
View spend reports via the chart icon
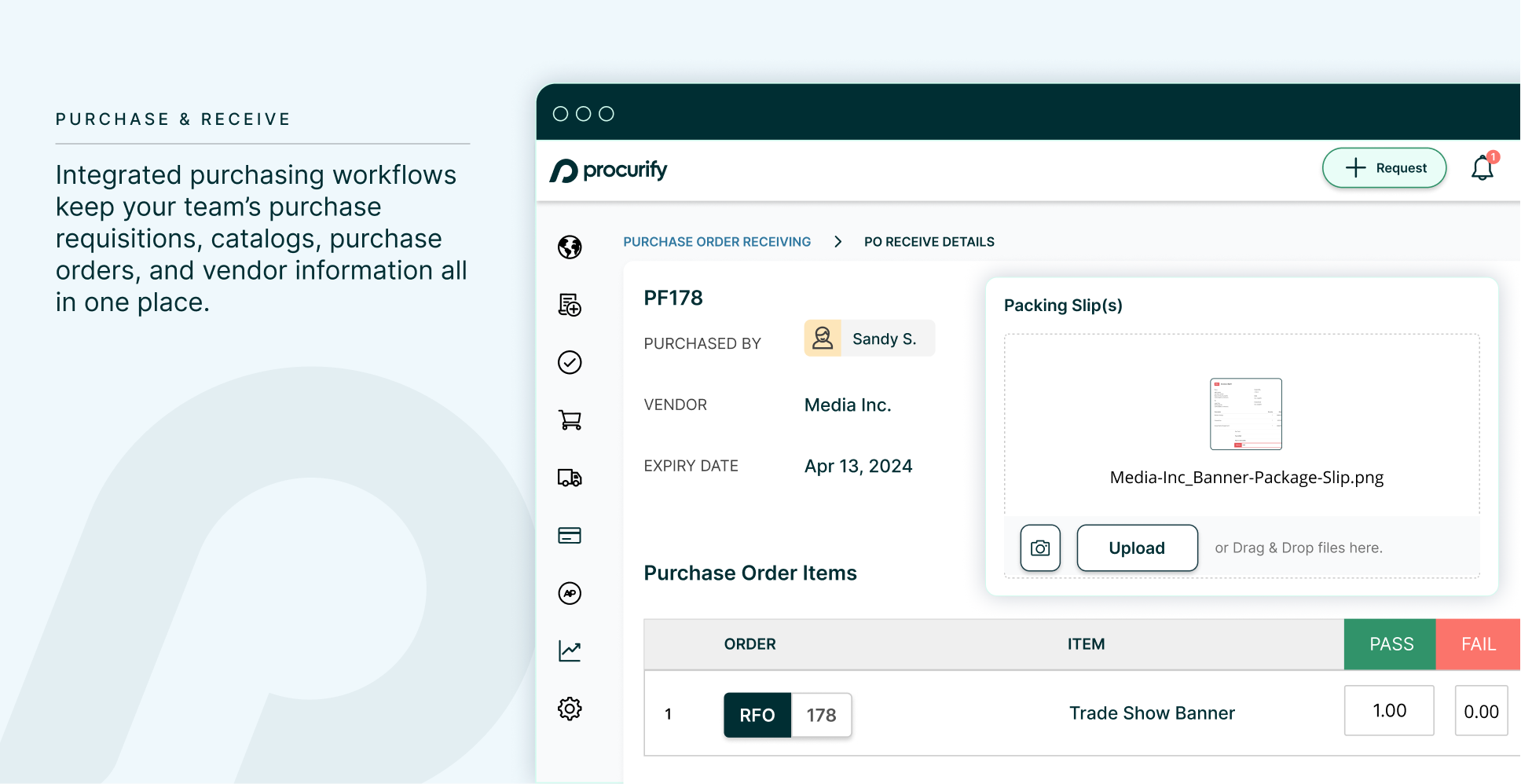pos(570,650)
